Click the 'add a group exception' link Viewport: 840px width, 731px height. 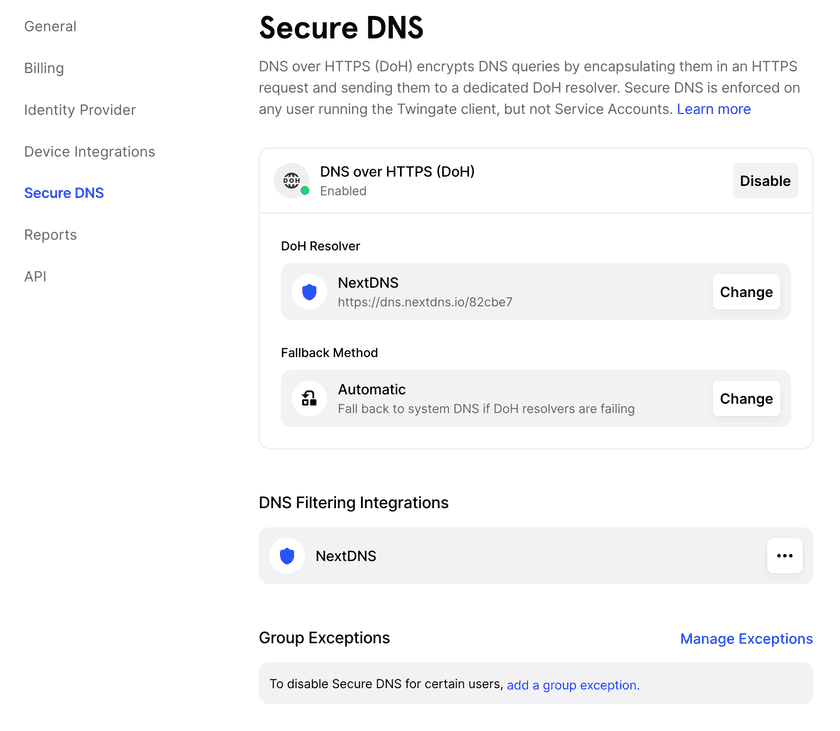coord(573,685)
